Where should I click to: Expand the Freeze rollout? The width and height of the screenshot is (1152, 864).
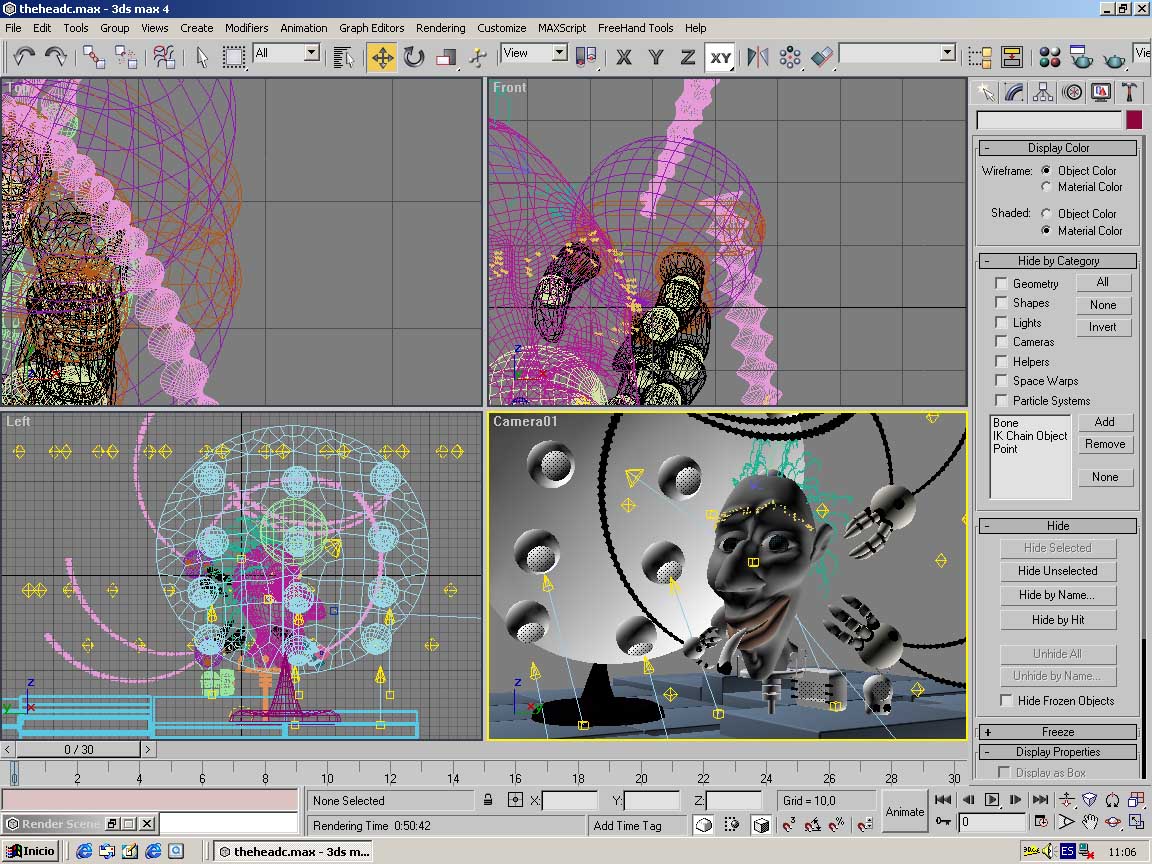(1057, 732)
